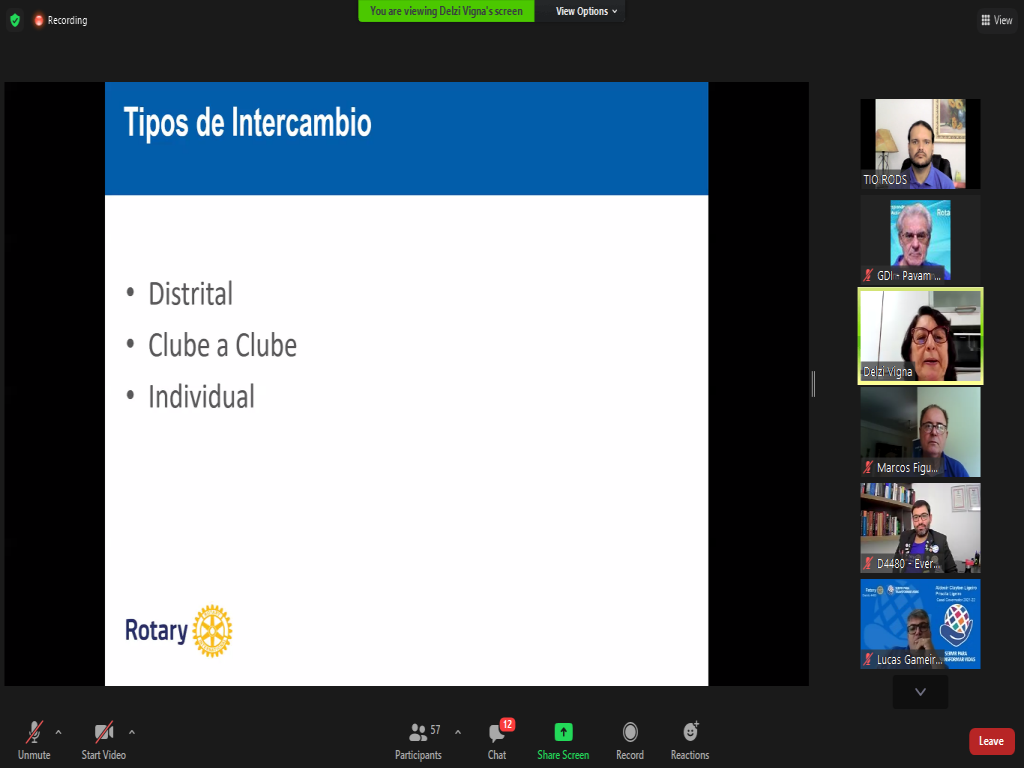Click the 'You are viewing Delzi Vigna's screen' banner

pyautogui.click(x=446, y=11)
